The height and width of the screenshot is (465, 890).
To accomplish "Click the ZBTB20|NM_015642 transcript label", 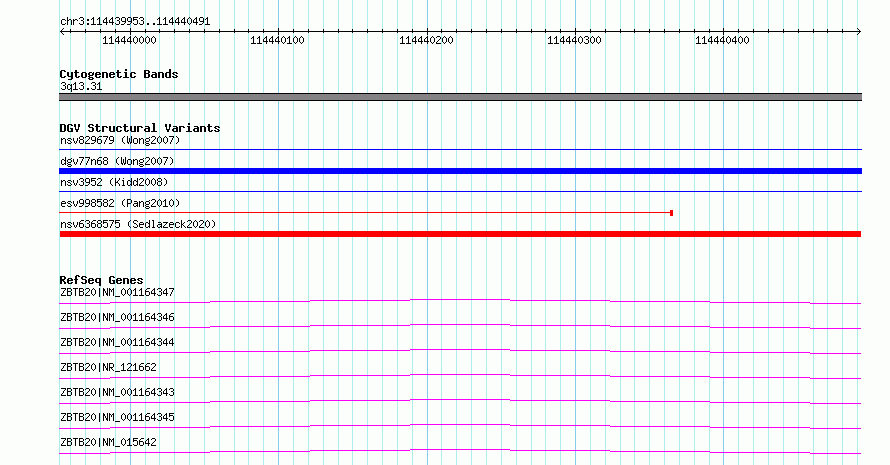I will click(108, 442).
